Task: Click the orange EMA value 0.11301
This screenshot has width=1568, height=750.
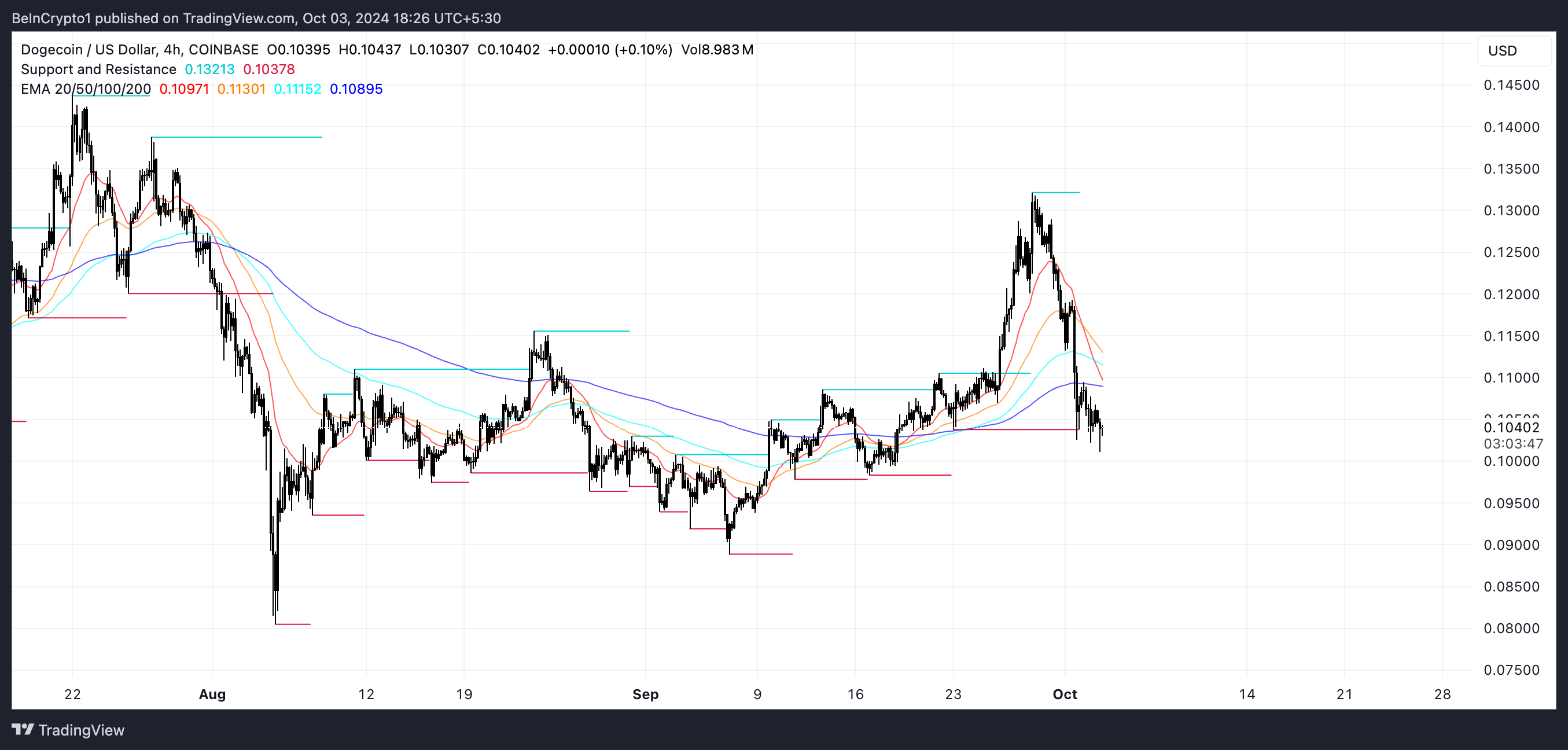Action: pos(241,89)
